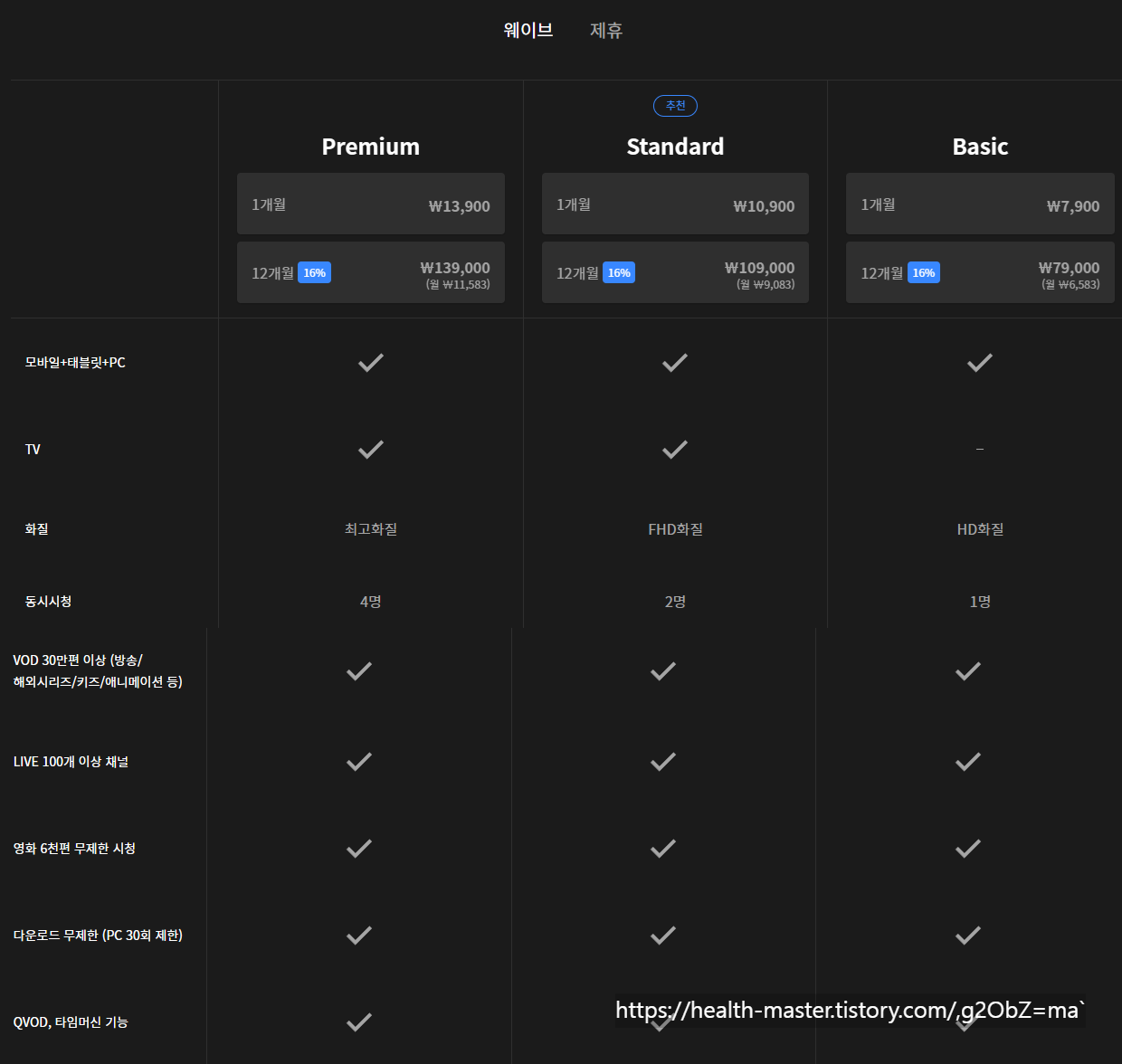Click HD화질 in Basic column
1122x1064 pixels.
(980, 529)
